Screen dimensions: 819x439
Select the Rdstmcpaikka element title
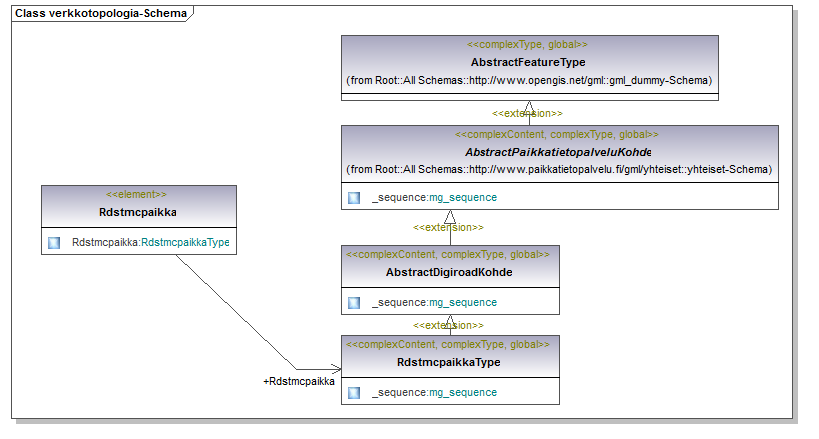138,212
